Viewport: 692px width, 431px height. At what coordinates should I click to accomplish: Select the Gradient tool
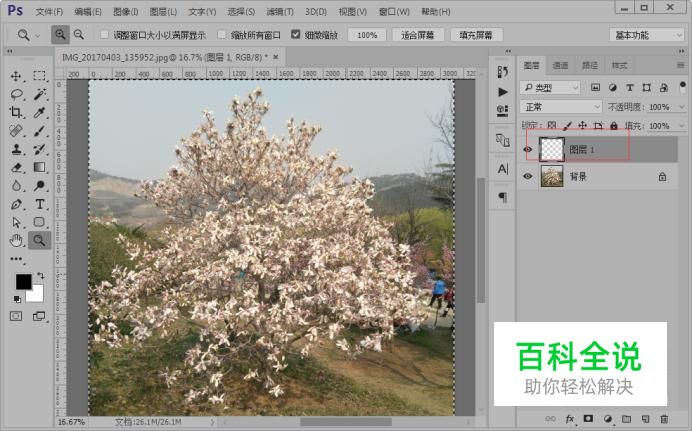coord(39,167)
